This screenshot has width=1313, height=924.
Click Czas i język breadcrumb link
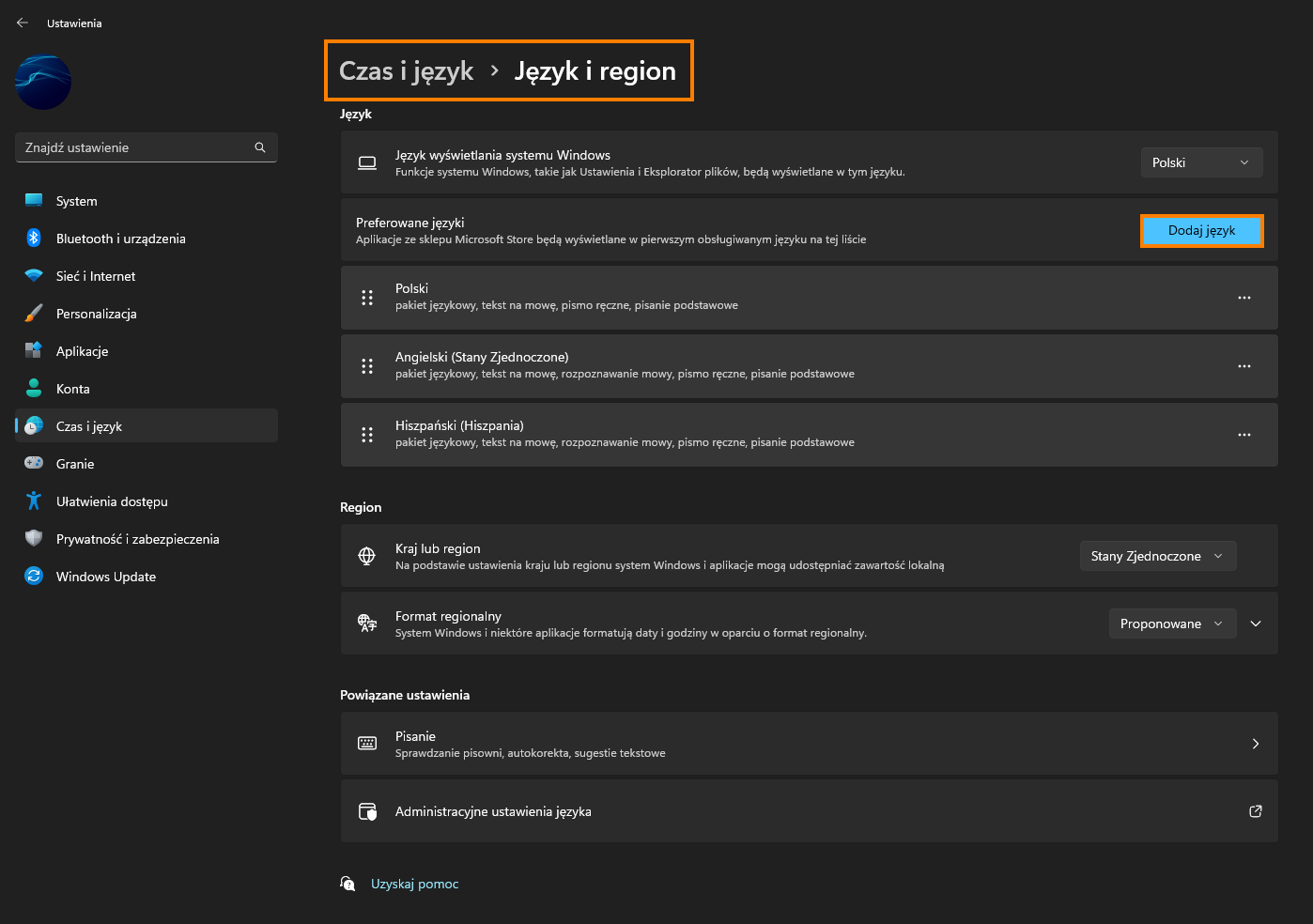(406, 71)
